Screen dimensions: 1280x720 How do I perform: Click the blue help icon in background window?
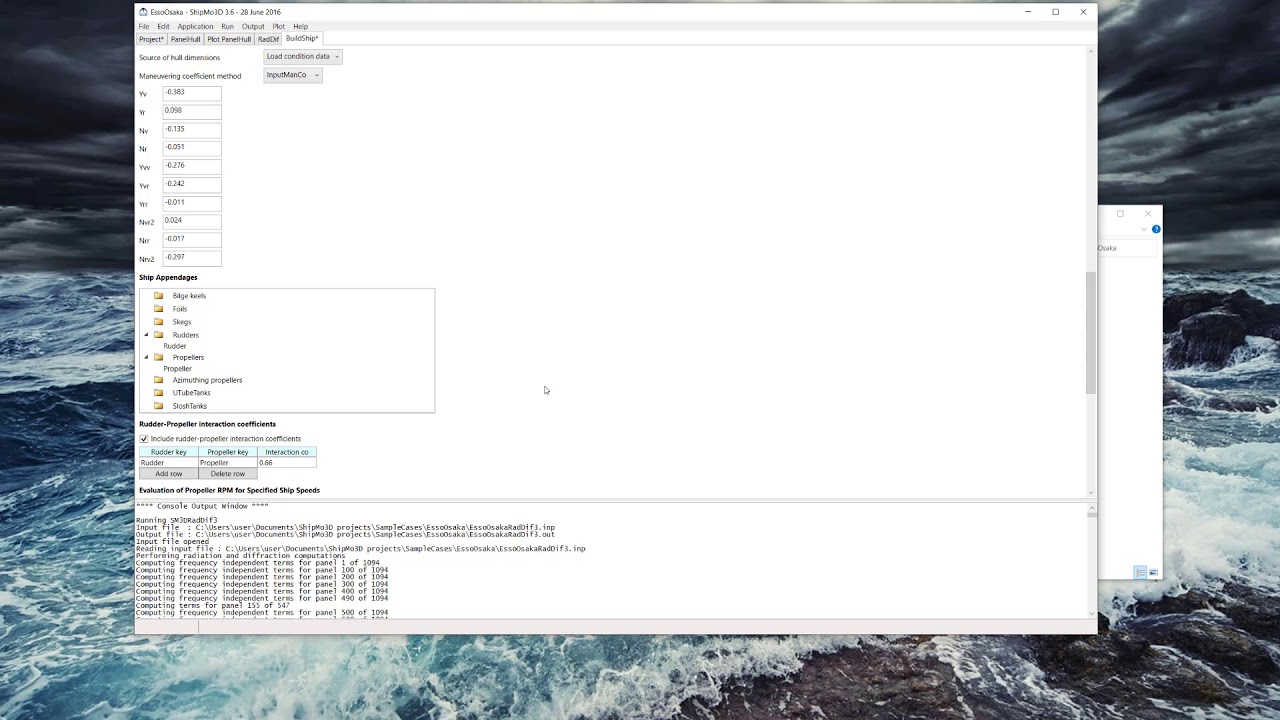click(1156, 229)
